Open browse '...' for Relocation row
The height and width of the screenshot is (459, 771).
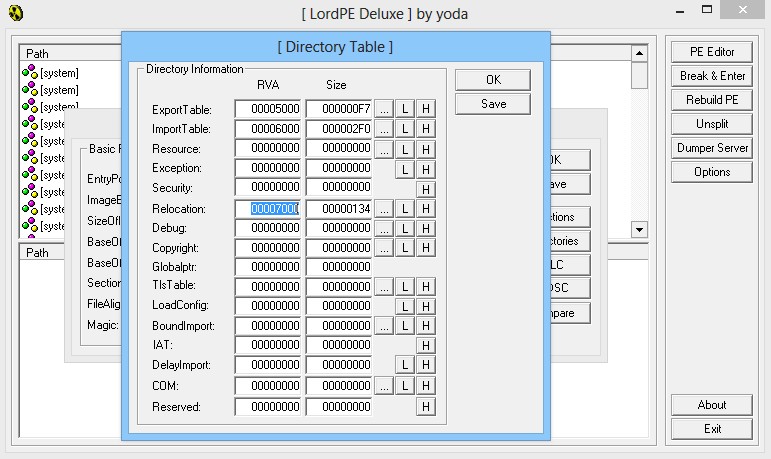pos(384,209)
